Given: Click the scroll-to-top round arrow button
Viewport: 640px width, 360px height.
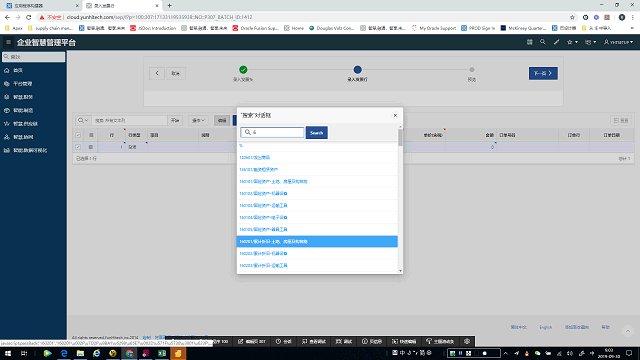Looking at the screenshot, I should pos(628,331).
